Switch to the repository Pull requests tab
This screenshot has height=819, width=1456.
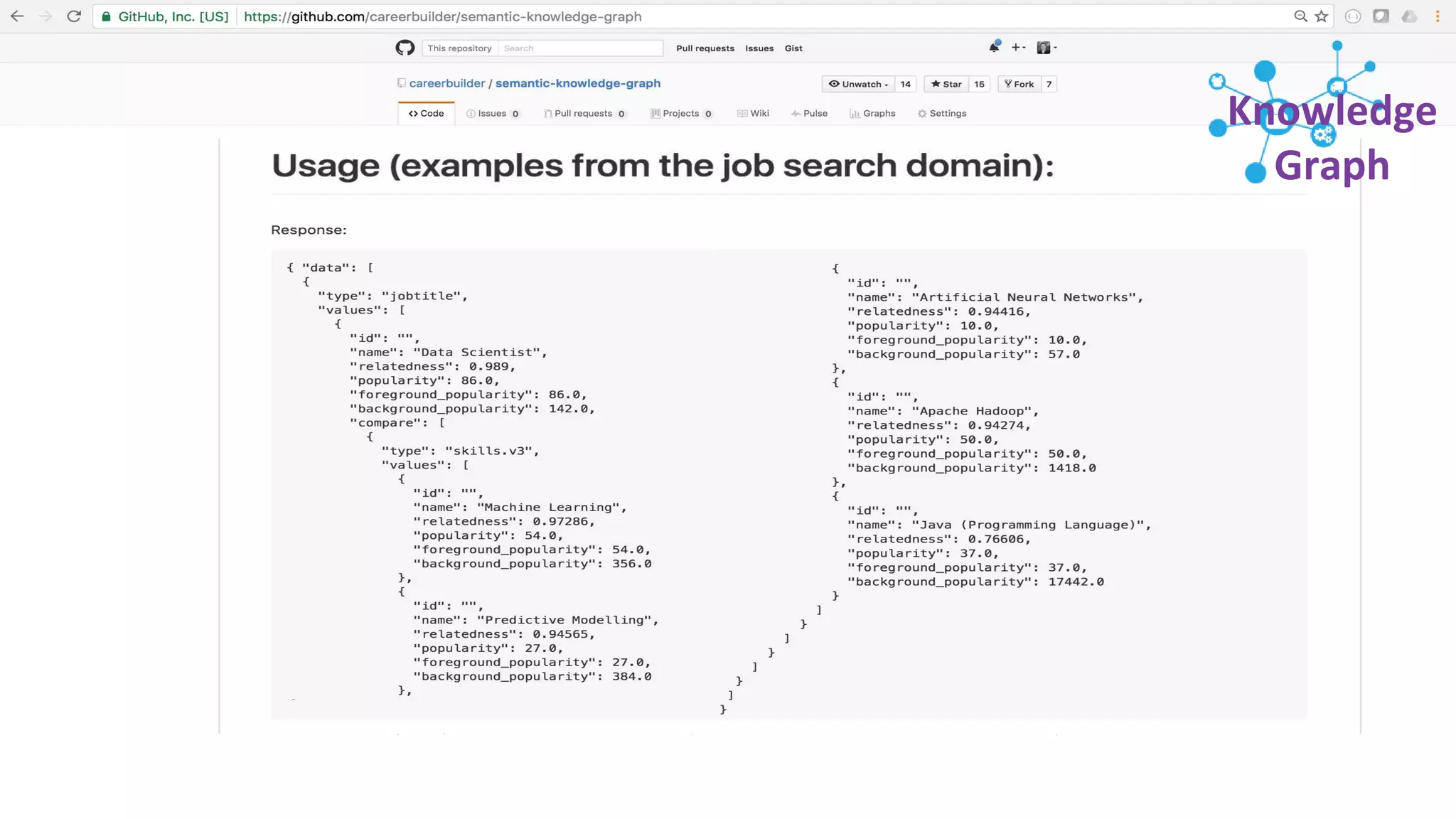[x=584, y=113]
